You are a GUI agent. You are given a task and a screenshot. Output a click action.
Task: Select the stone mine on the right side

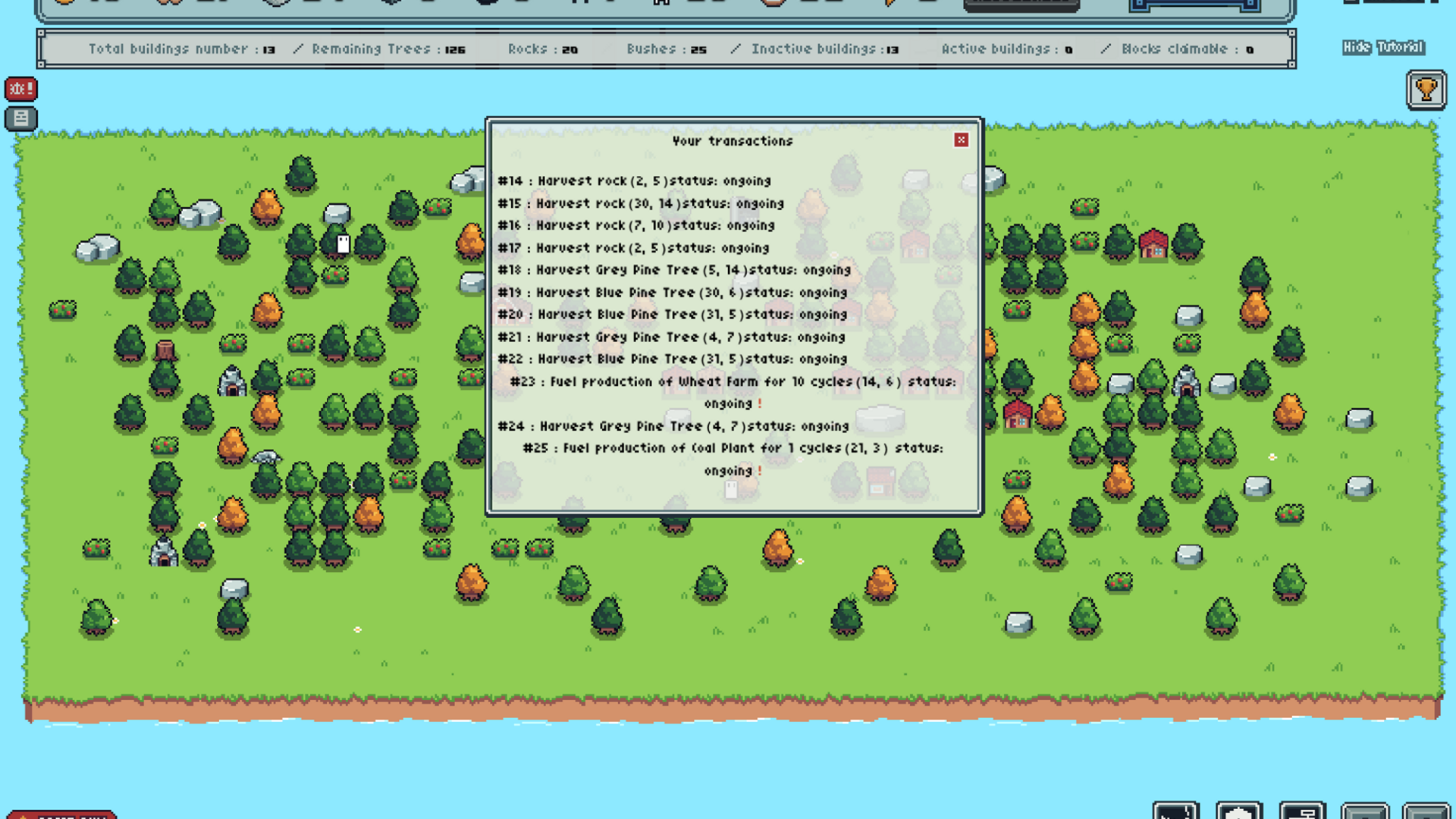point(1186,381)
